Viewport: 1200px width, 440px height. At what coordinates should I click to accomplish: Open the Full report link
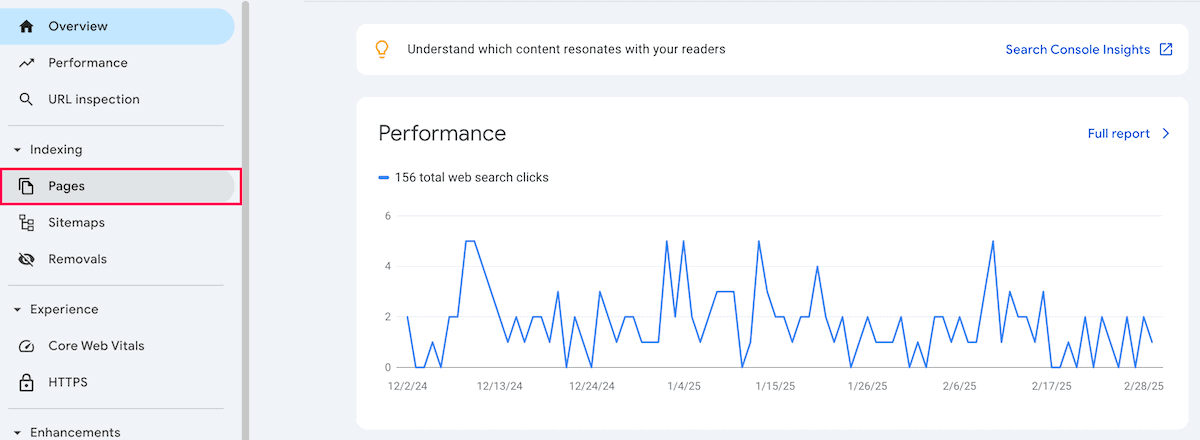[1118, 134]
